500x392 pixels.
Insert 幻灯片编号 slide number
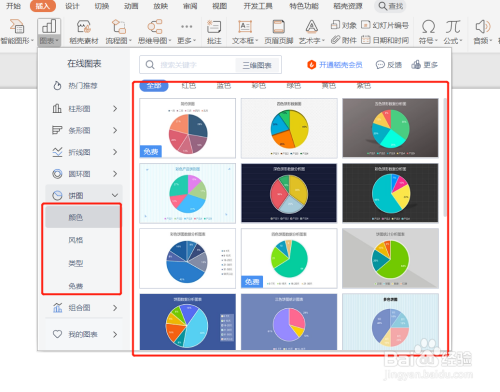[385, 25]
